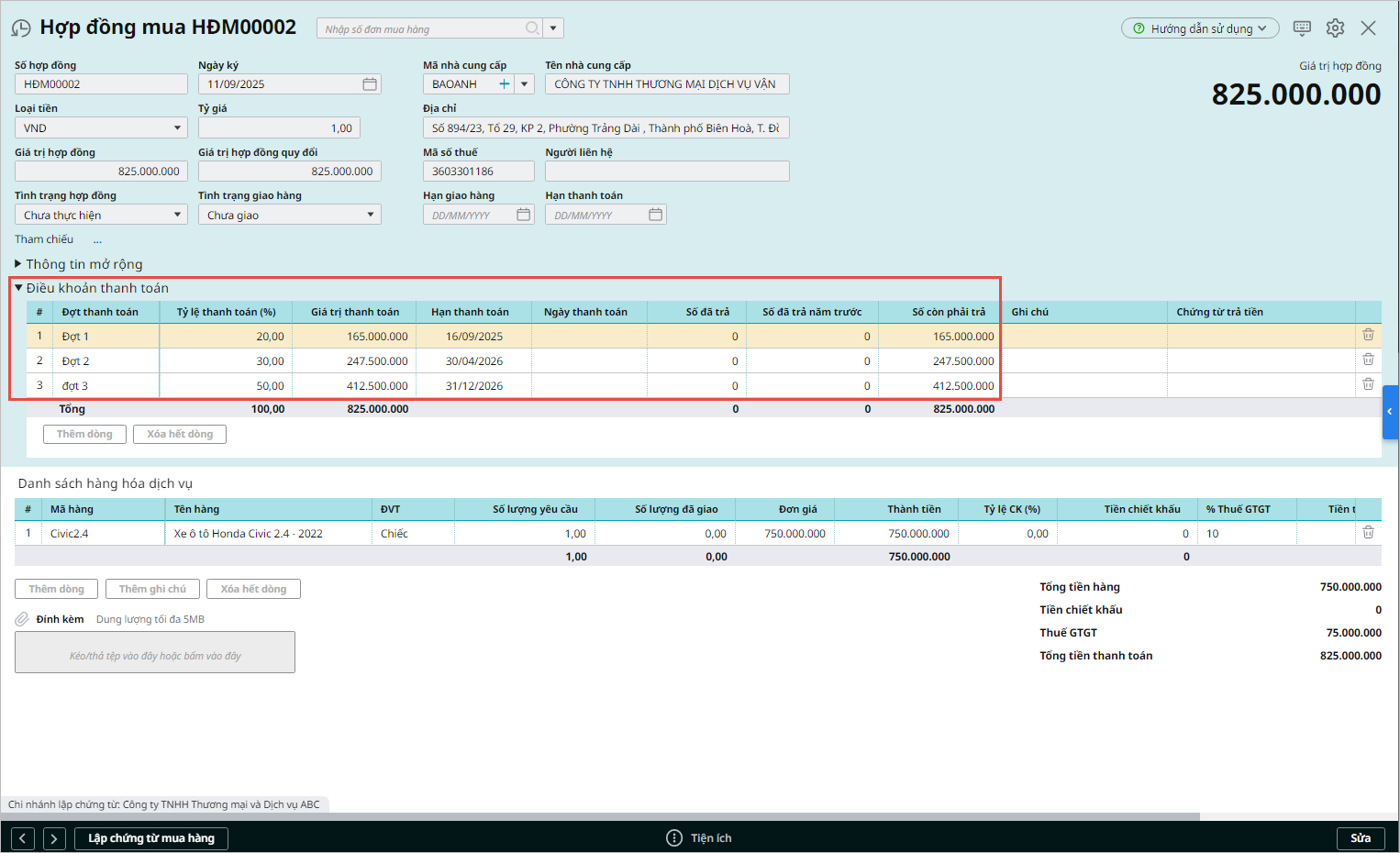Viewport: 1400px width, 853px height.
Task: Delete the Civic2.4 item row
Action: pyautogui.click(x=1368, y=532)
